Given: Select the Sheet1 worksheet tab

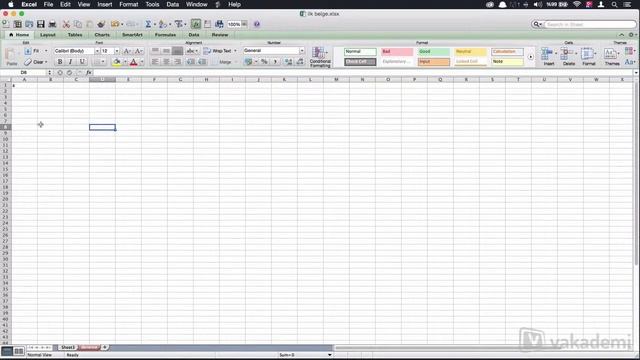Looking at the screenshot, I should [x=68, y=347].
